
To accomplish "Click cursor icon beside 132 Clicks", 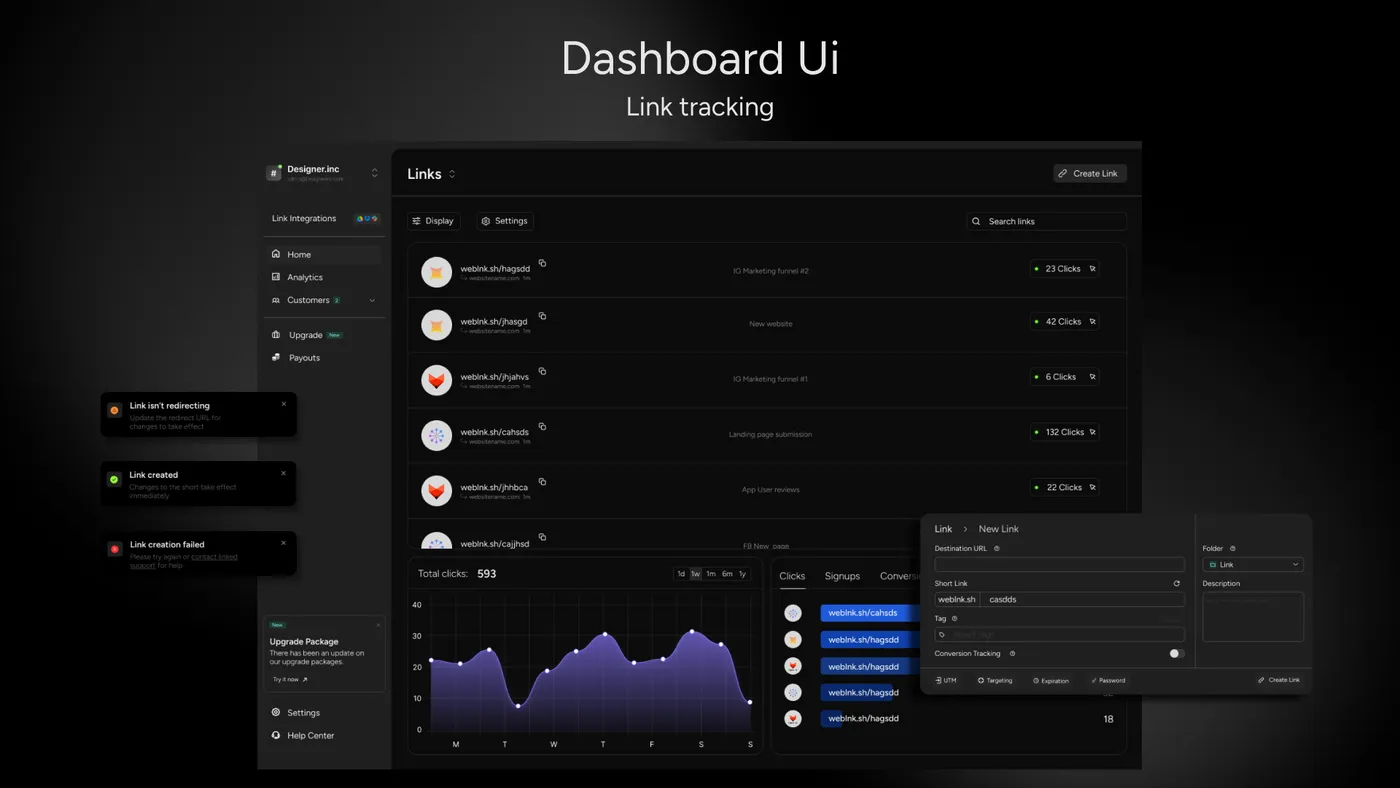I will coord(1092,432).
